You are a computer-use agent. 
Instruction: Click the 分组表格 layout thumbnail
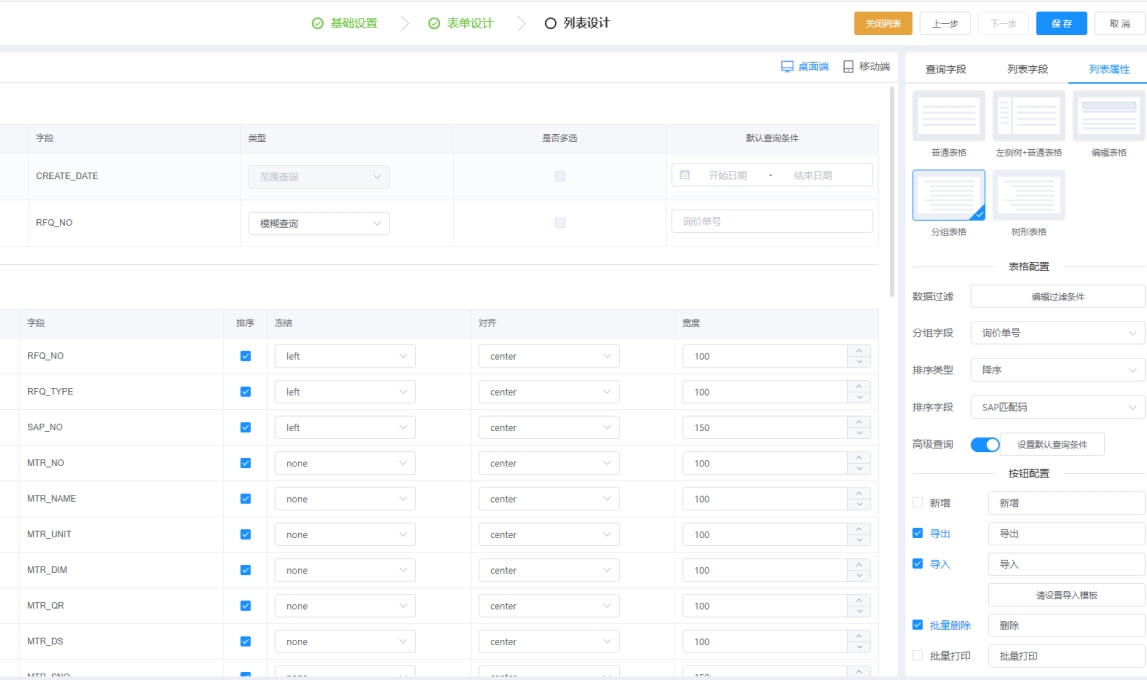[x=948, y=195]
